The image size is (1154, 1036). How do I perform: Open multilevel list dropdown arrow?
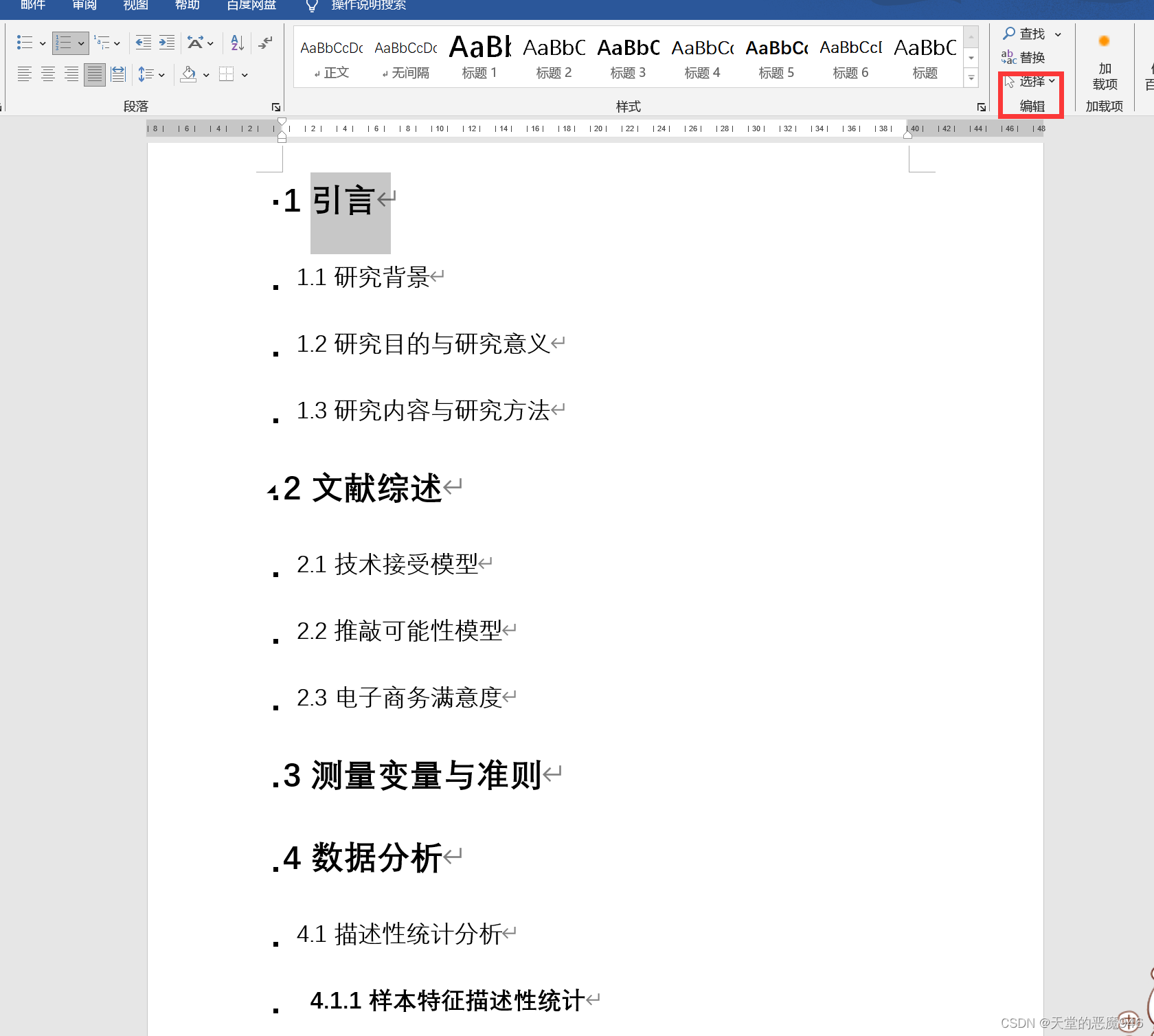117,43
